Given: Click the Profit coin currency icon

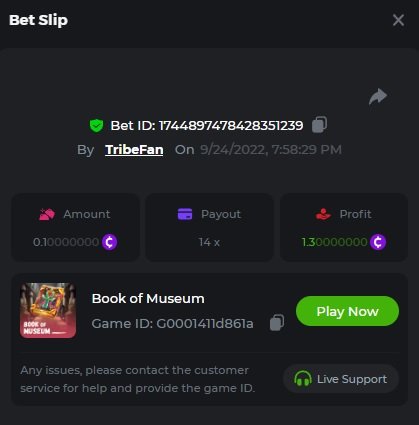Looking at the screenshot, I should 378,242.
